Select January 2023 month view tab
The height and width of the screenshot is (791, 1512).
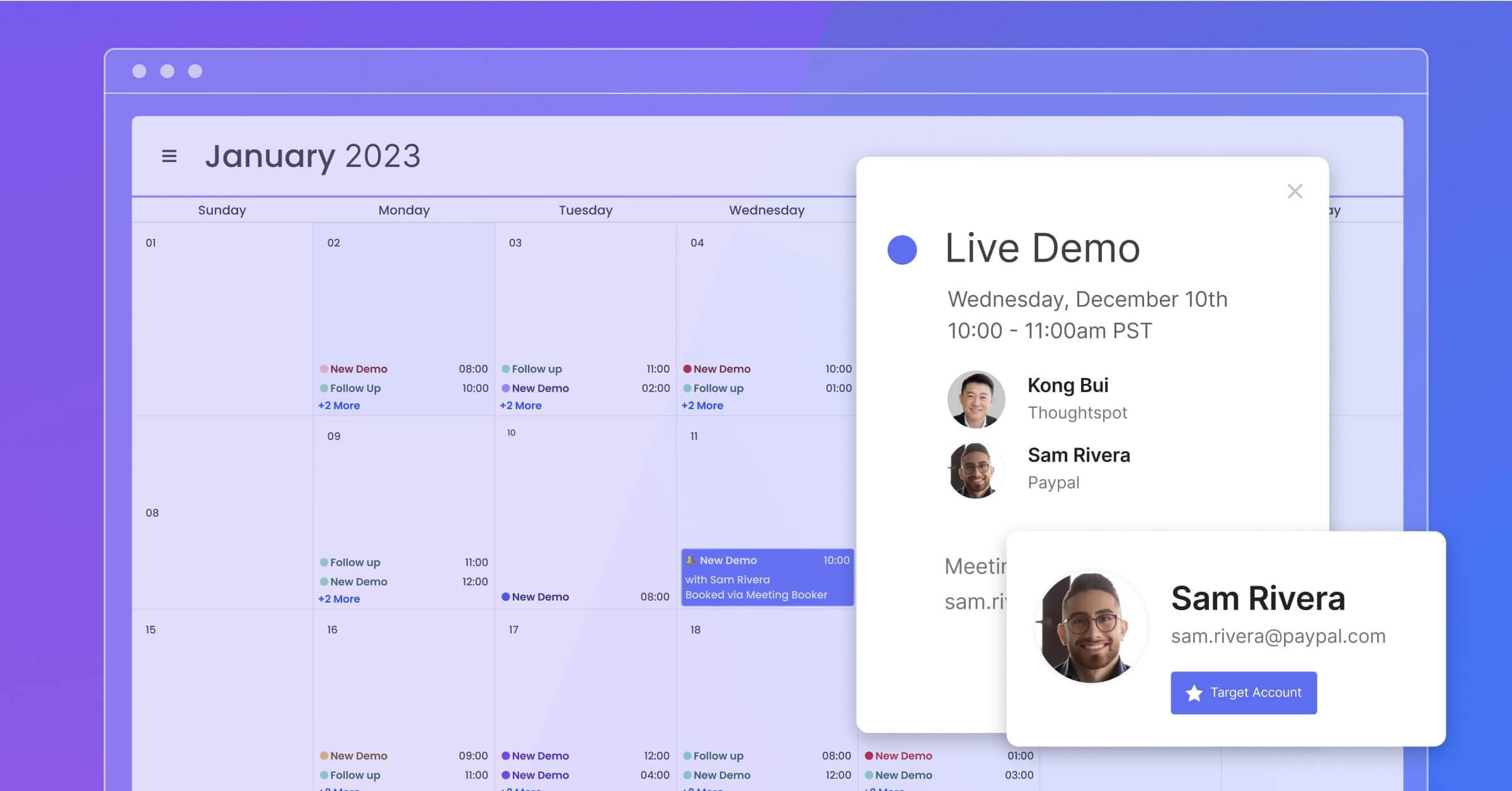point(312,155)
